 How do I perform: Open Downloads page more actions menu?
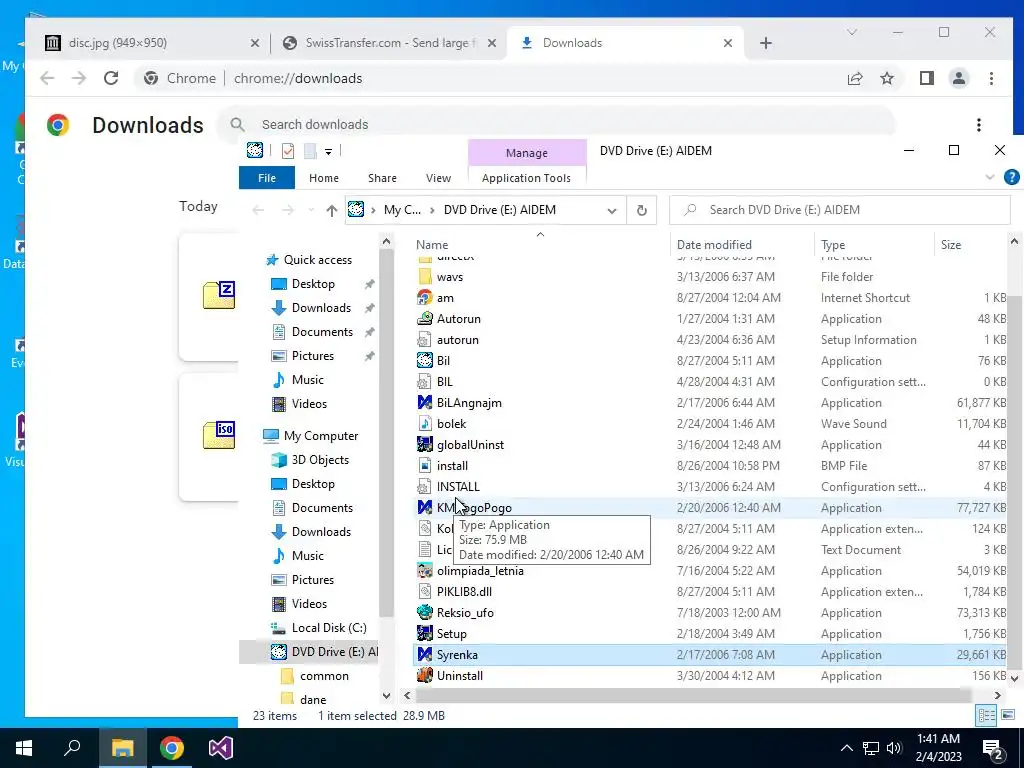click(x=978, y=125)
